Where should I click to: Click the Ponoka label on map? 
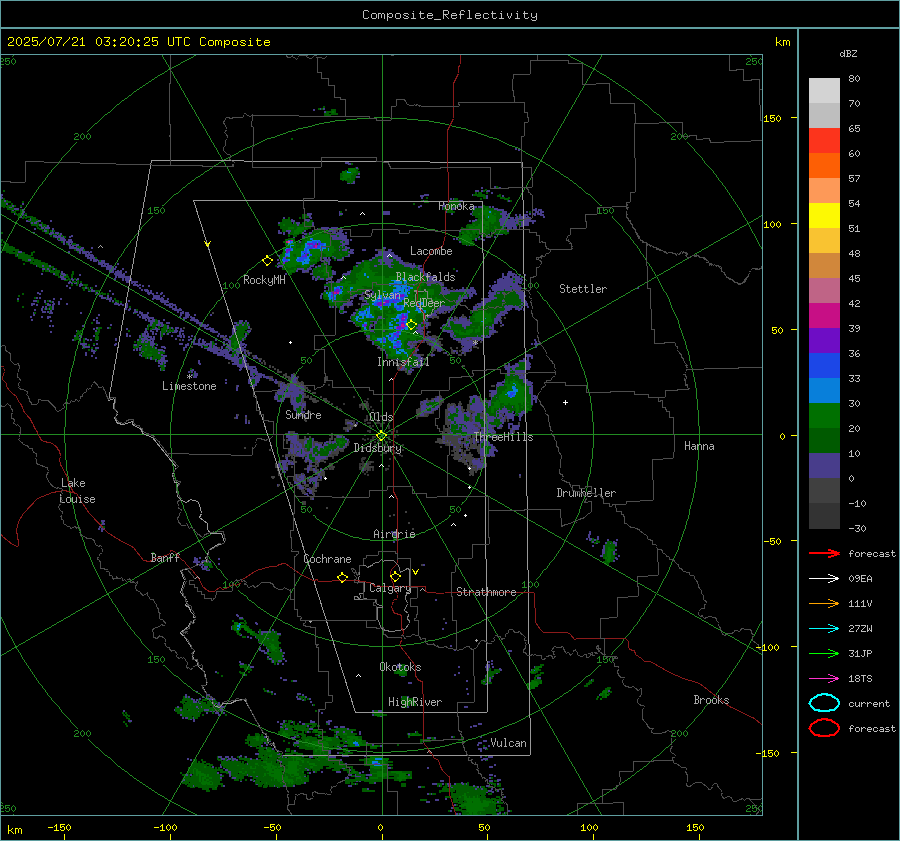click(x=456, y=206)
